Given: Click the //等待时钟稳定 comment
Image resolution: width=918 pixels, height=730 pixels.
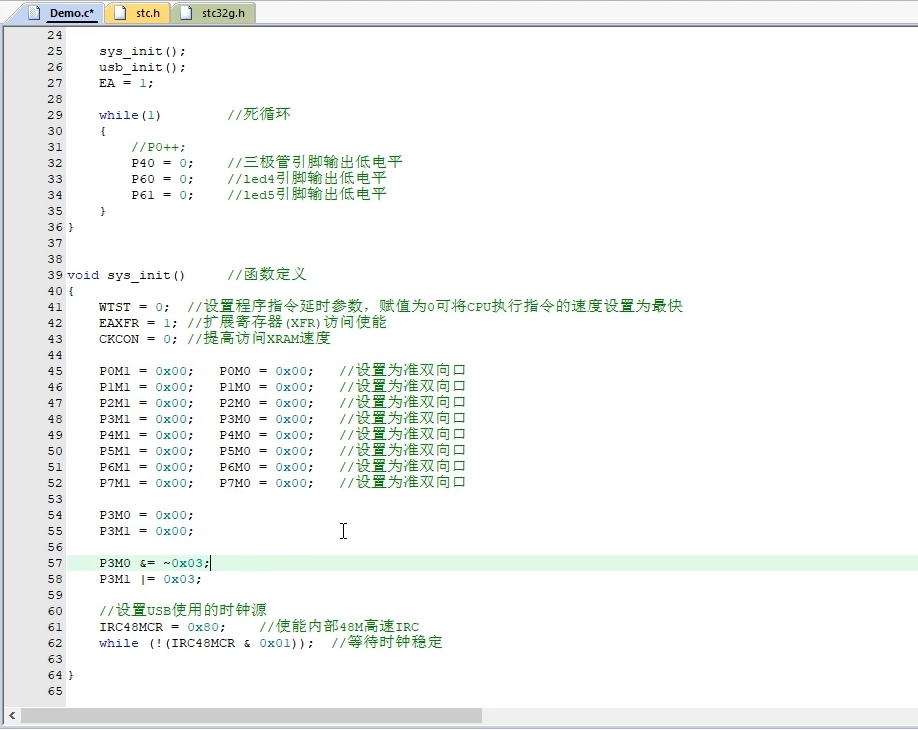Looking at the screenshot, I should [387, 642].
